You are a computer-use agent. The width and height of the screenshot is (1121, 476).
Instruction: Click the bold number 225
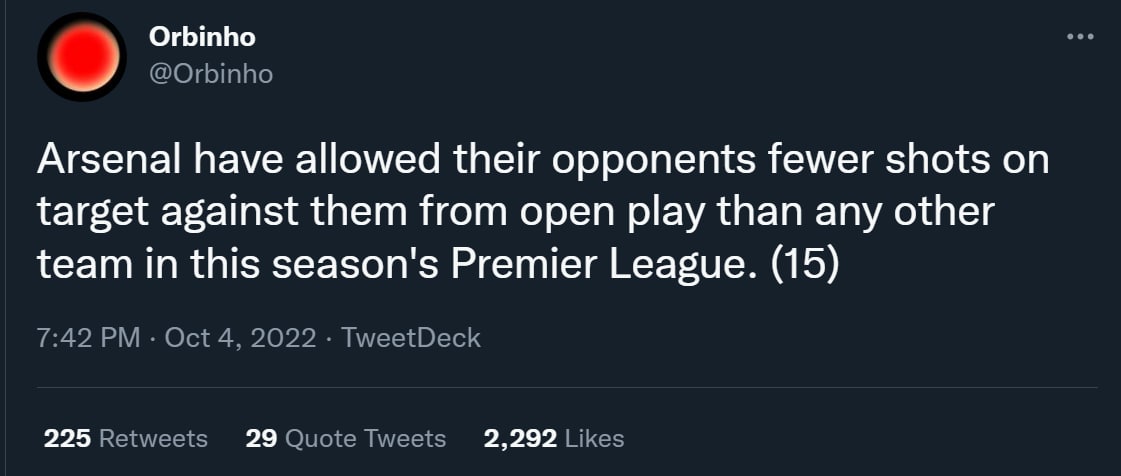point(67,438)
